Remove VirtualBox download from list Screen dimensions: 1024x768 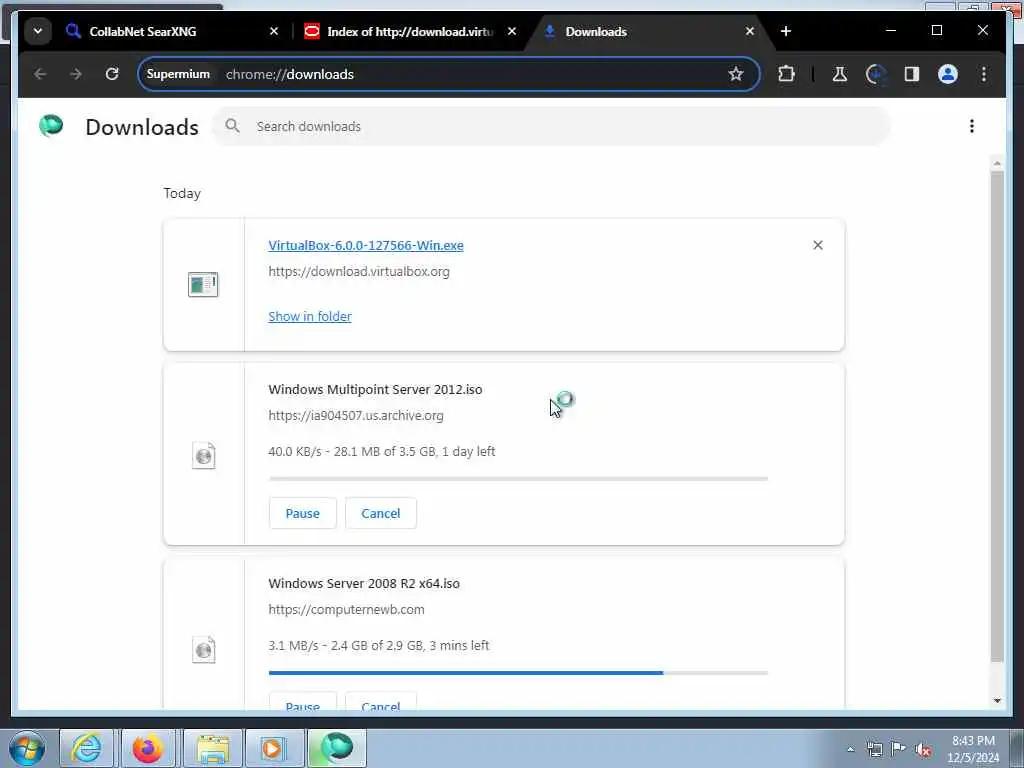click(x=818, y=245)
